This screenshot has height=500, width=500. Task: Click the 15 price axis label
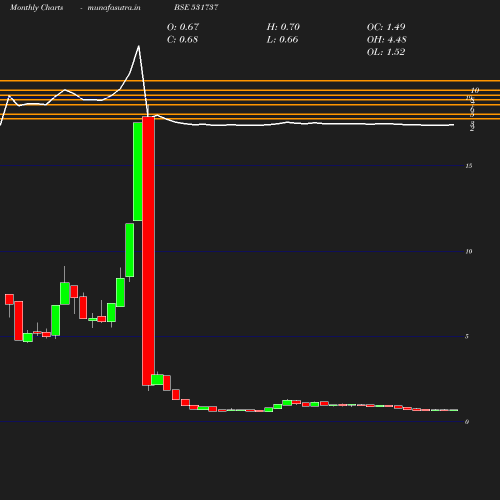click(469, 166)
